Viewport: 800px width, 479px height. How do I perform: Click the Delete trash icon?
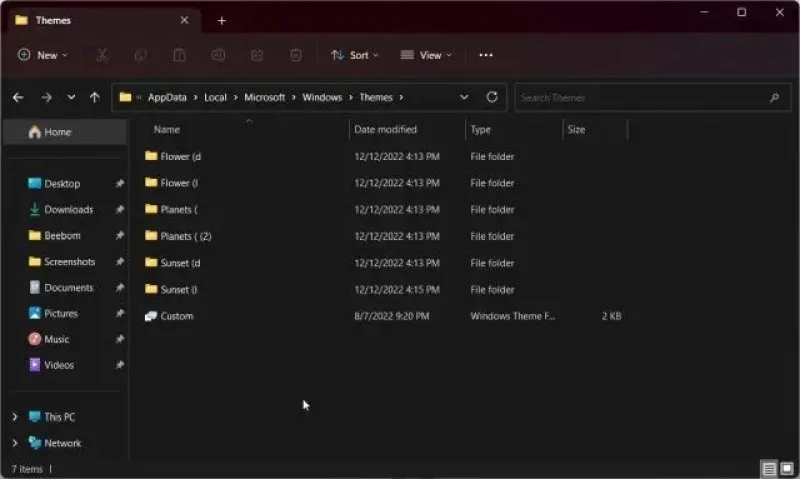pos(296,55)
